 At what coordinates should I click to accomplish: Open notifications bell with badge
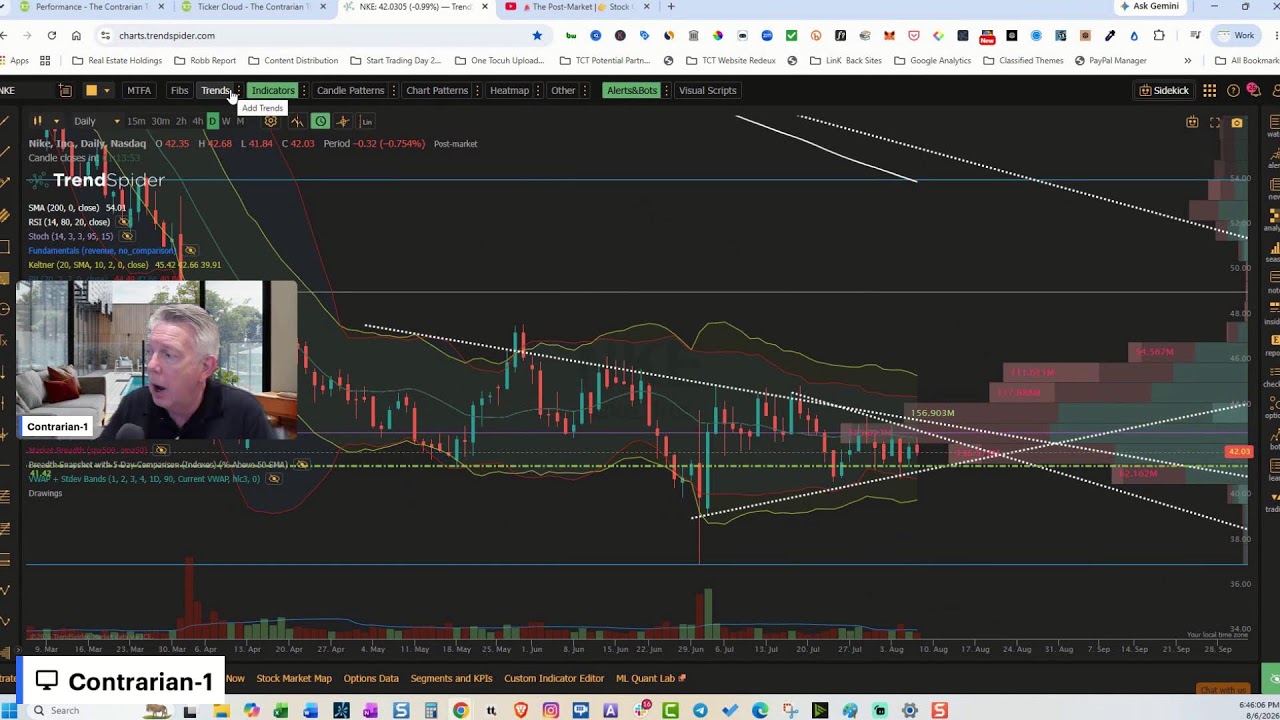pyautogui.click(x=1253, y=90)
